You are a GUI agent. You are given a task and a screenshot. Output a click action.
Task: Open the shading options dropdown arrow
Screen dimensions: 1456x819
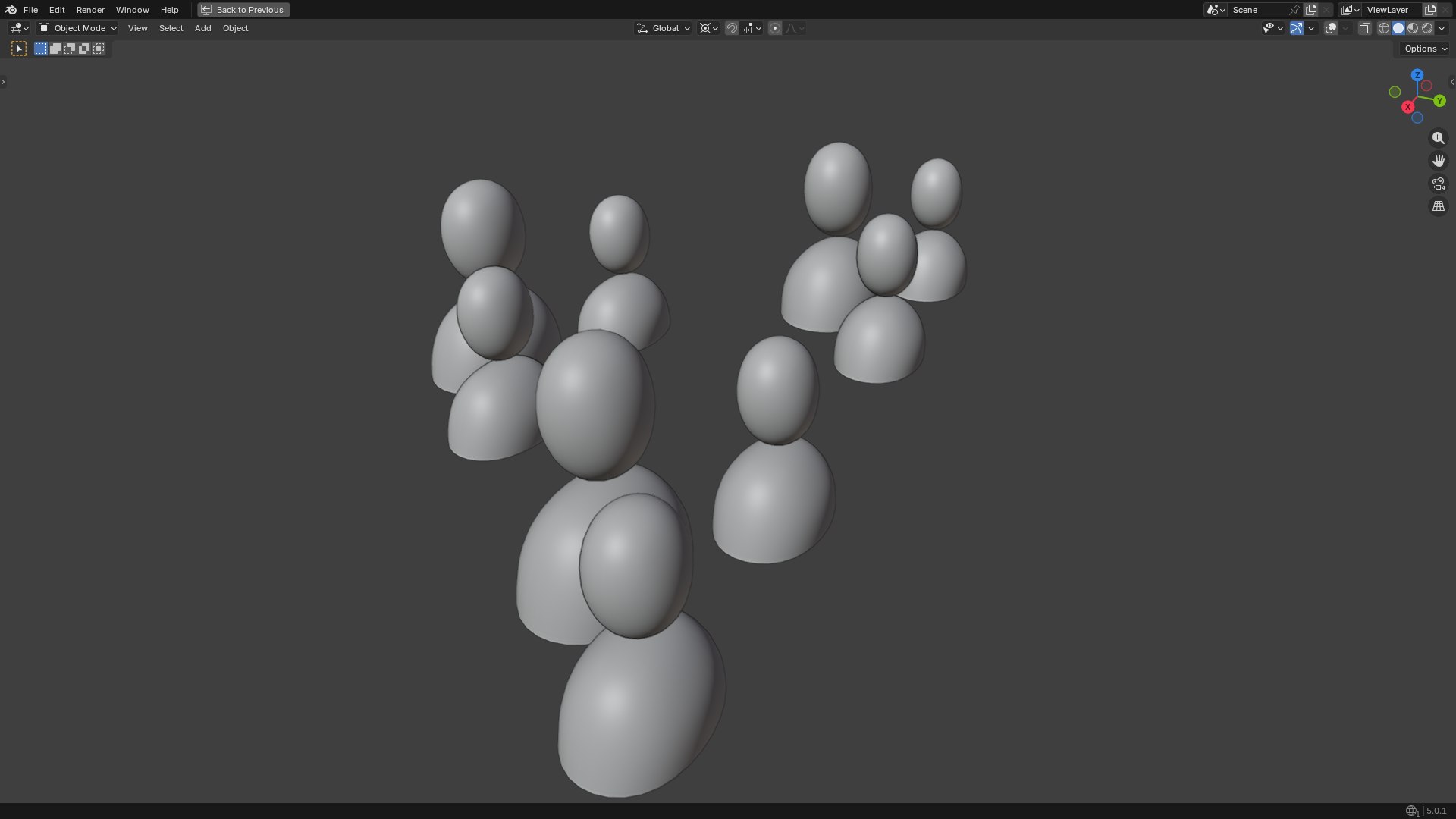click(1442, 28)
